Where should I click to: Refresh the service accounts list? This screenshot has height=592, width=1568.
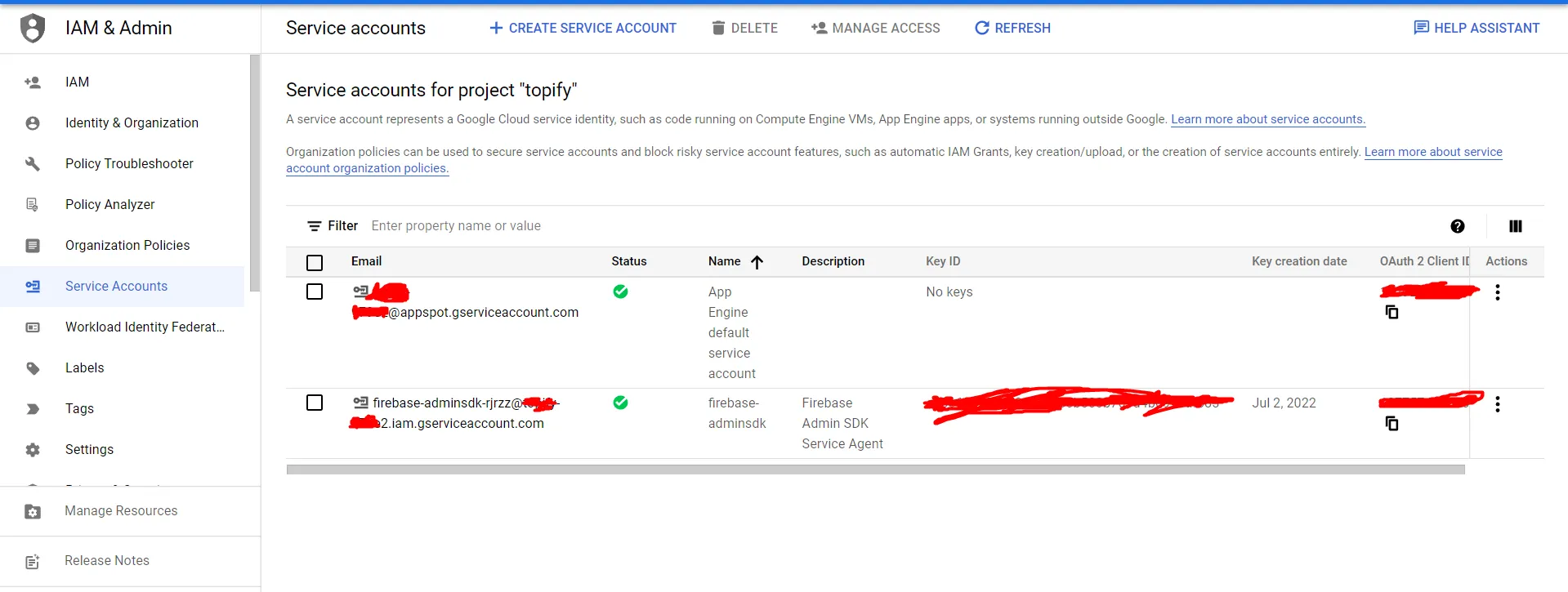point(1012,28)
